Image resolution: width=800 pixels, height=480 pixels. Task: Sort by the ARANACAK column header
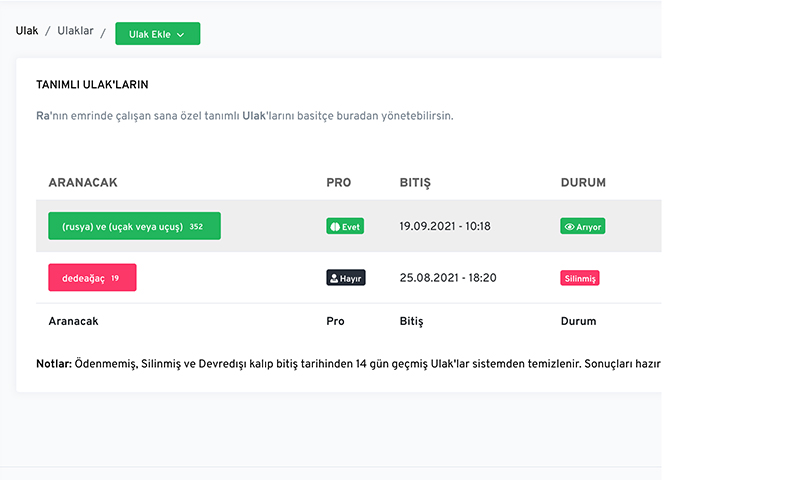pos(83,183)
